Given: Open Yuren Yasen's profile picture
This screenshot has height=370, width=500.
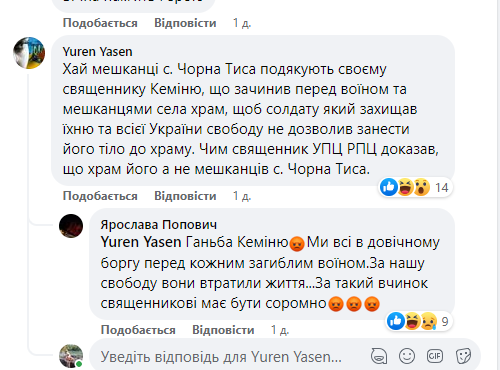Looking at the screenshot, I should (29, 53).
